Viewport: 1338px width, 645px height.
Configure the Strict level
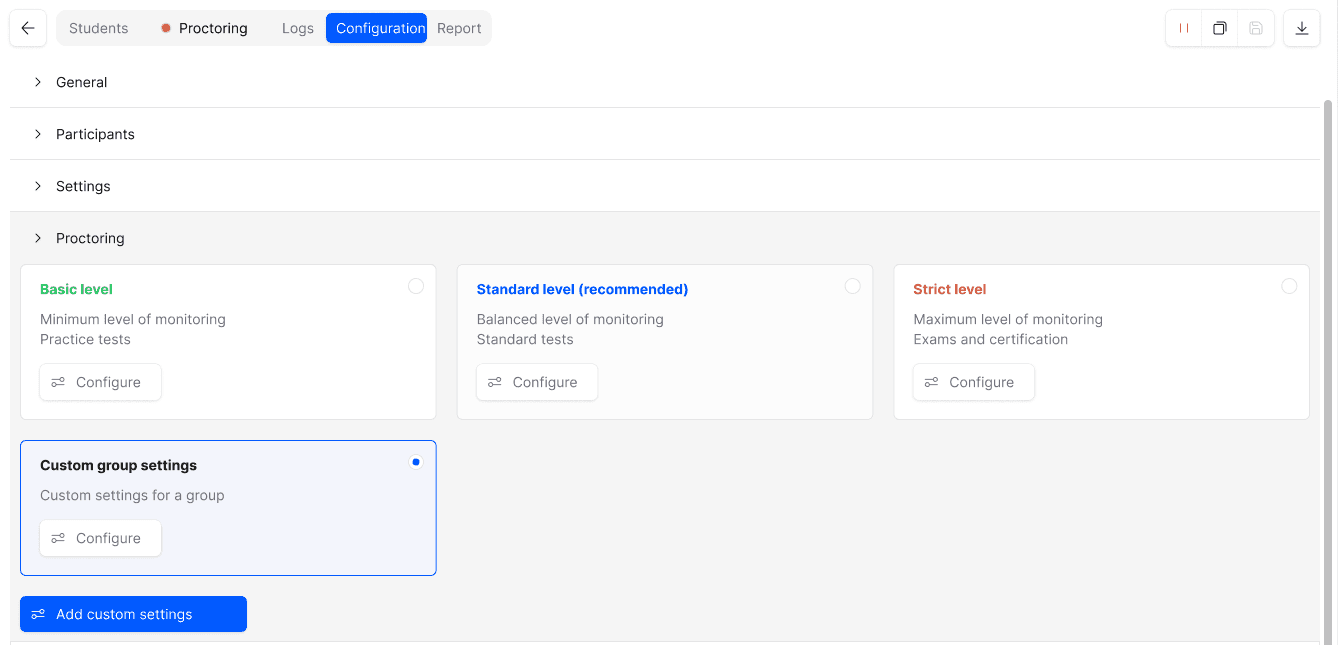pyautogui.click(x=973, y=382)
